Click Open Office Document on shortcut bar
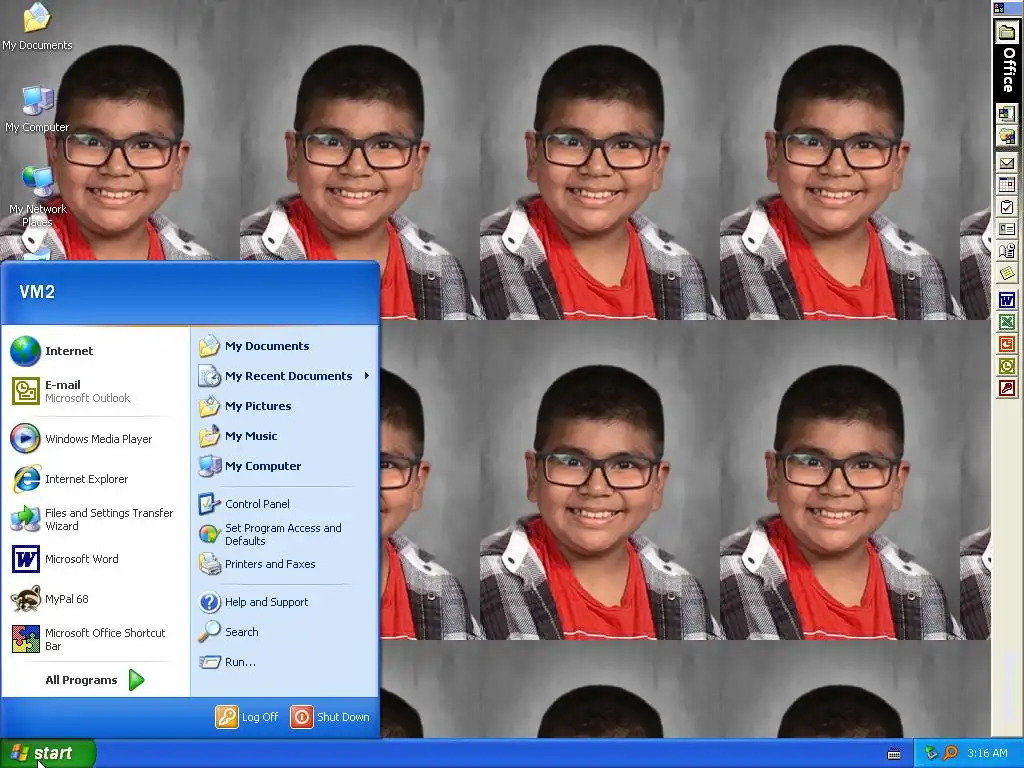 (x=1006, y=136)
